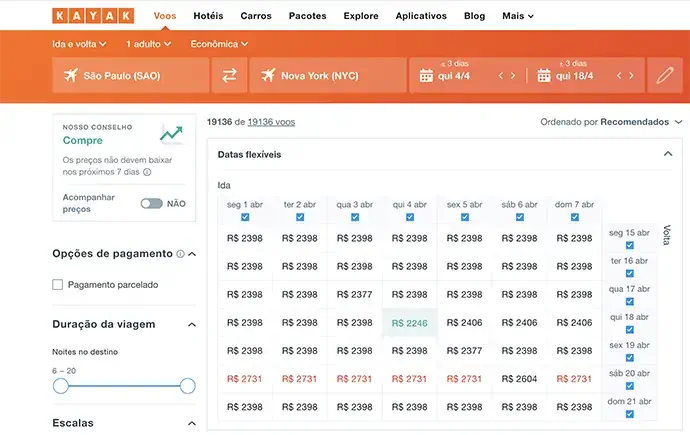The image size is (690, 435).
Task: Uncheck sex 19 abr return checkbox
Action: pyautogui.click(x=630, y=358)
